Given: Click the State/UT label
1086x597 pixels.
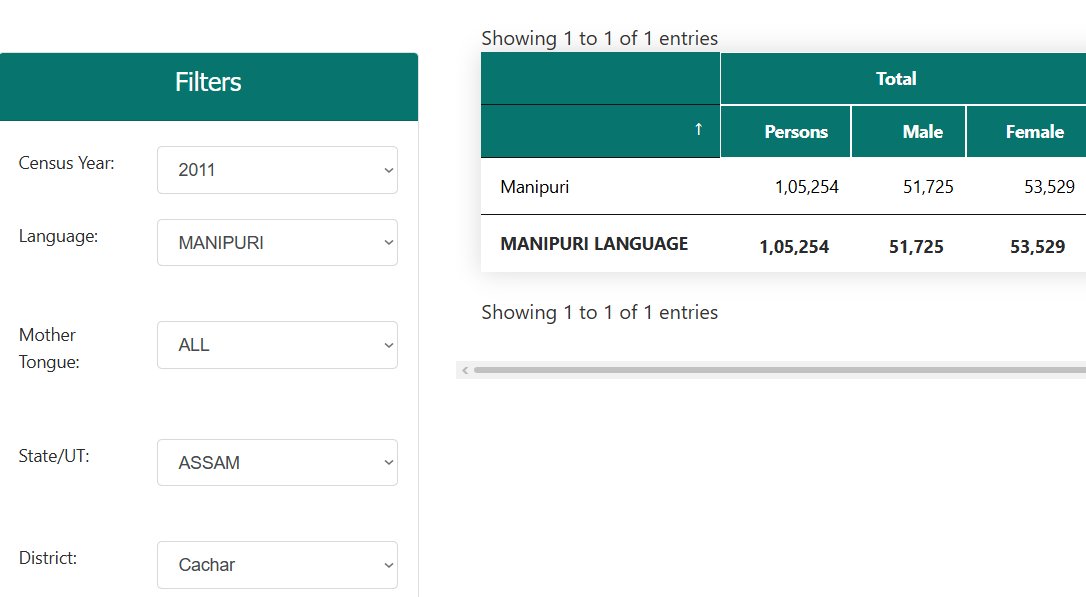Looking at the screenshot, I should coord(54,456).
